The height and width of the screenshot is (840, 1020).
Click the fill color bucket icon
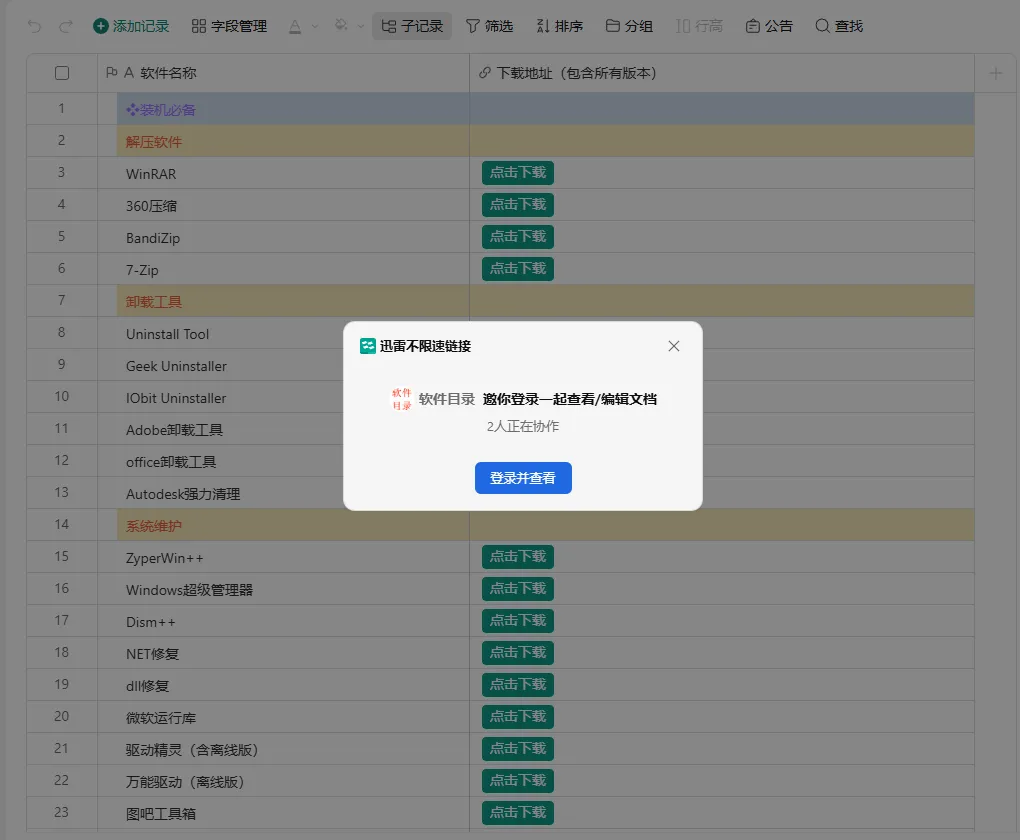click(341, 25)
